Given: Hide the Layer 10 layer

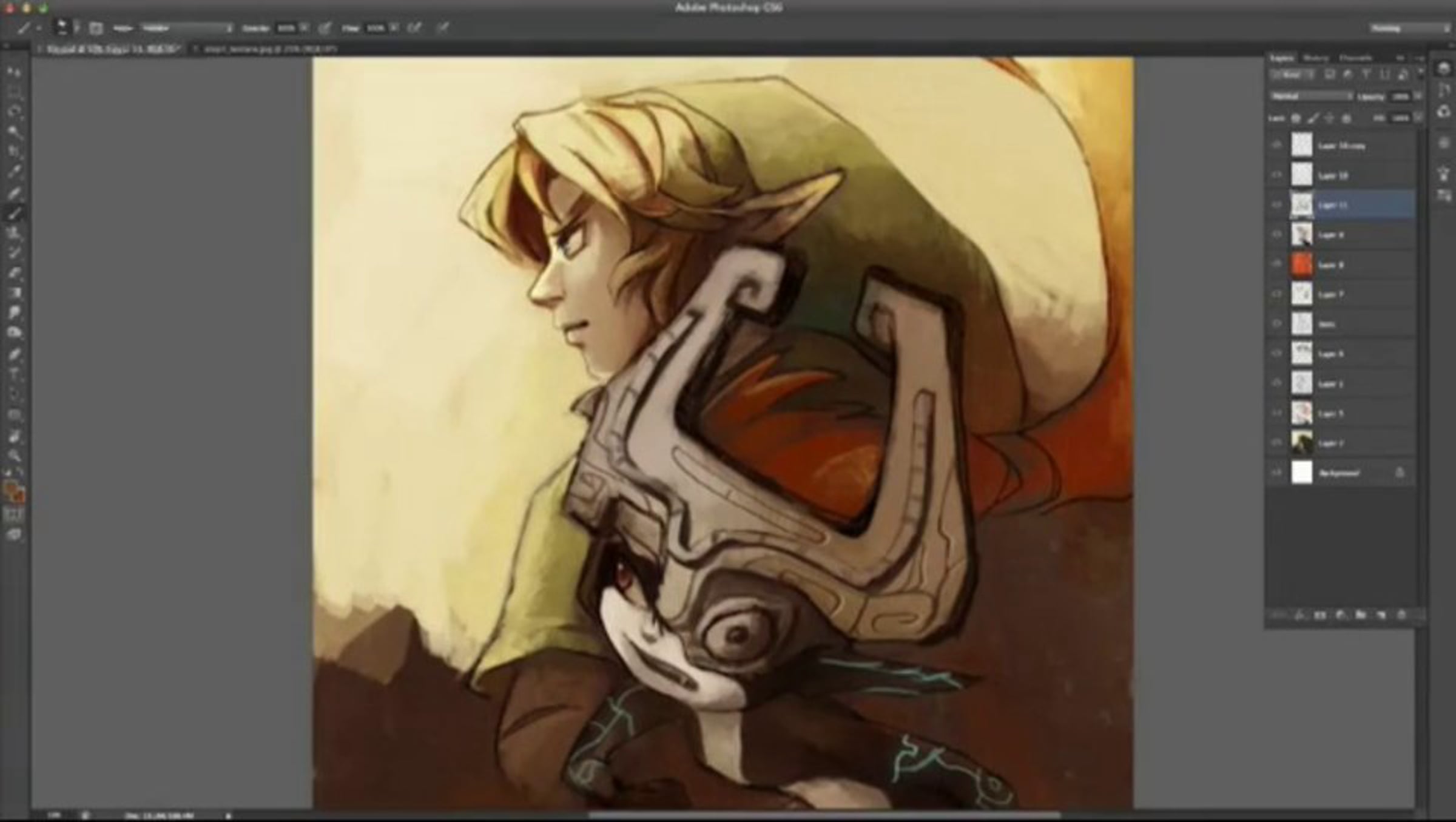Looking at the screenshot, I should [x=1277, y=175].
